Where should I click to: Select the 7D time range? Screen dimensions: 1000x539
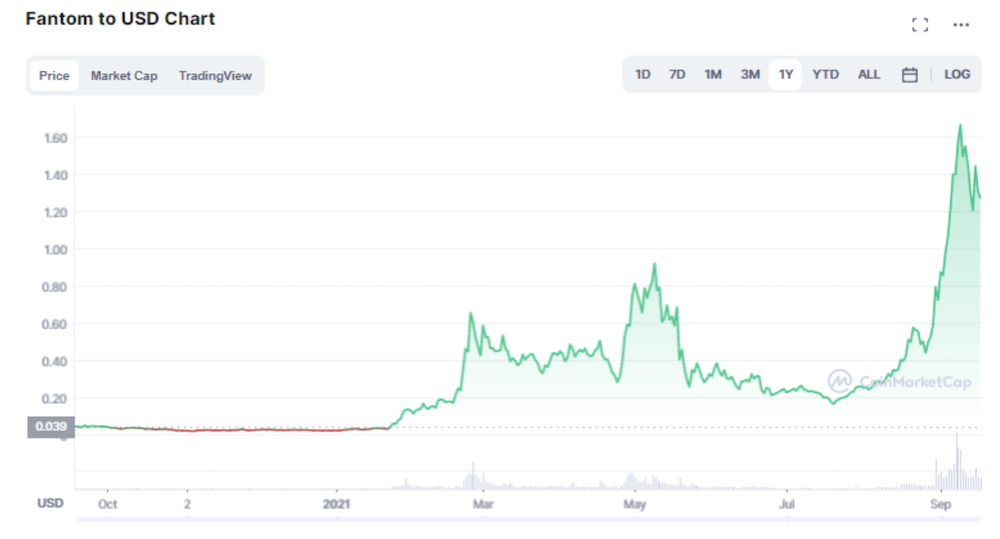tap(677, 75)
